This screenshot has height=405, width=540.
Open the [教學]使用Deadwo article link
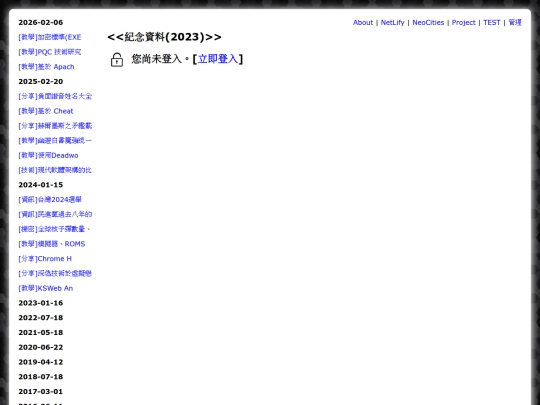pos(48,156)
